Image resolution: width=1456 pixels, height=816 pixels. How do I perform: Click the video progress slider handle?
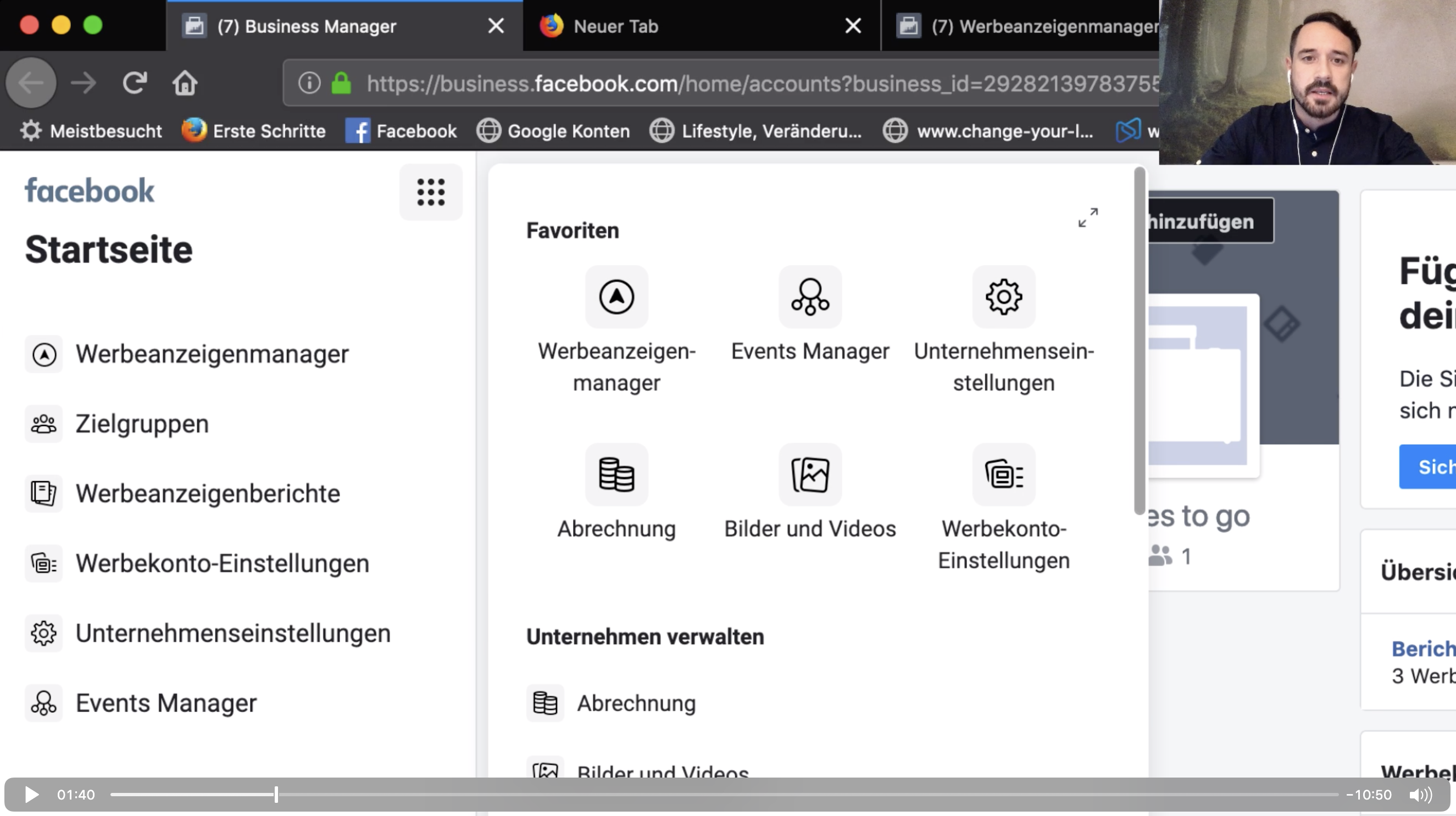(276, 795)
